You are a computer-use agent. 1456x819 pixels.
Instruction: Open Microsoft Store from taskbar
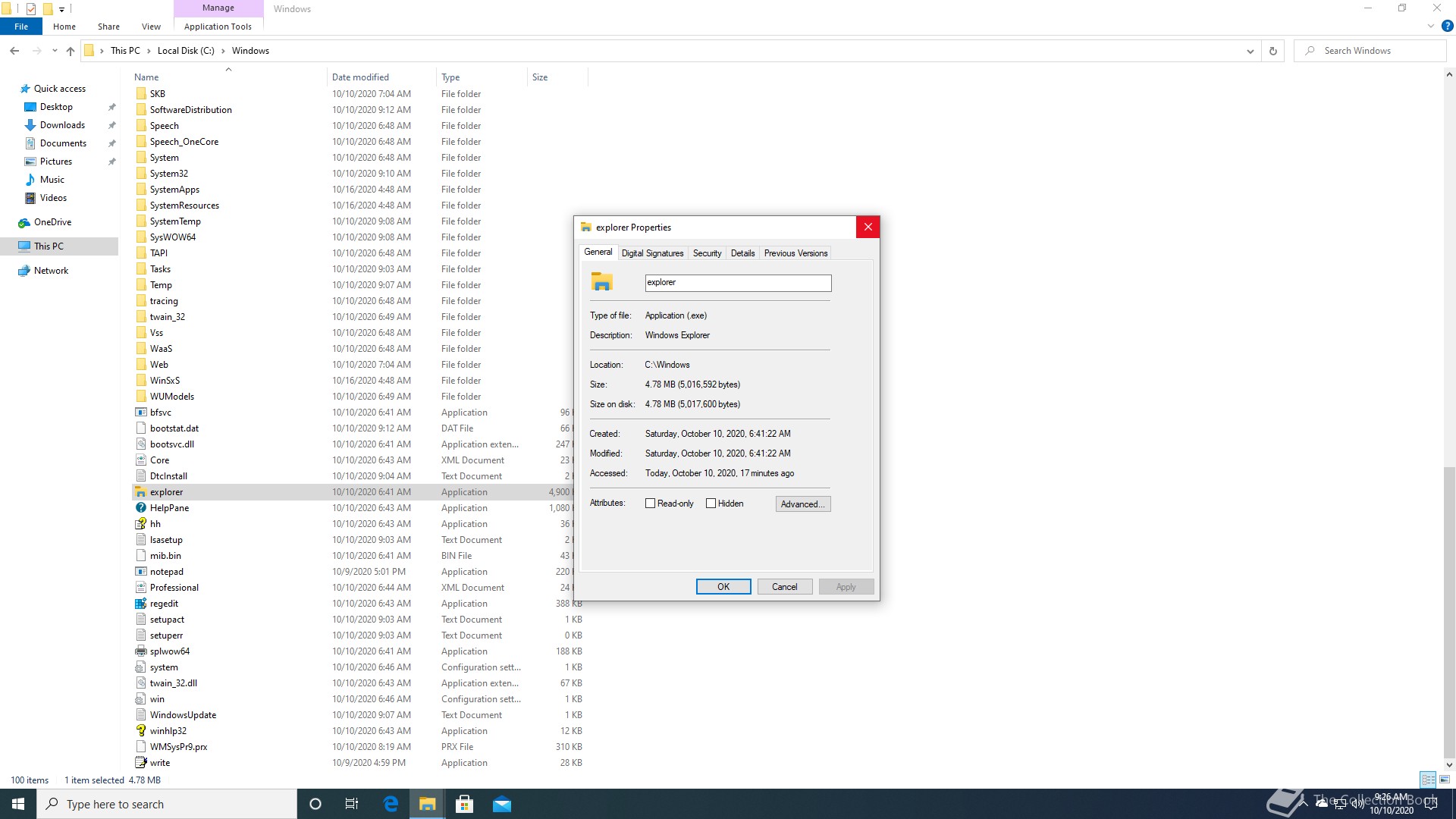[464, 804]
